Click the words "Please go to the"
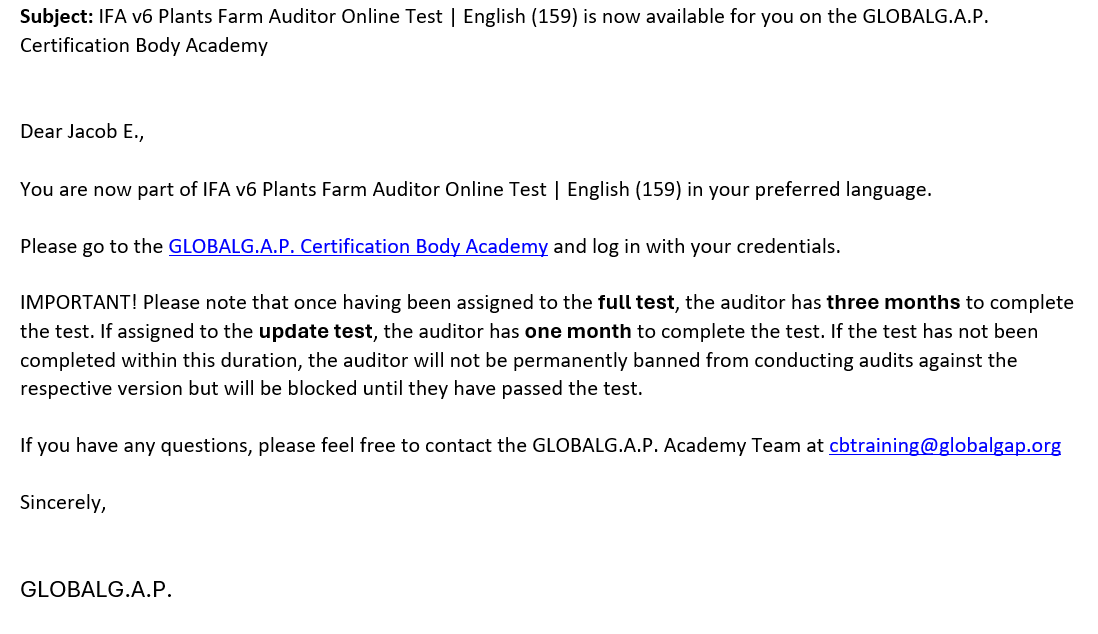The width and height of the screenshot is (1098, 634). pos(91,246)
